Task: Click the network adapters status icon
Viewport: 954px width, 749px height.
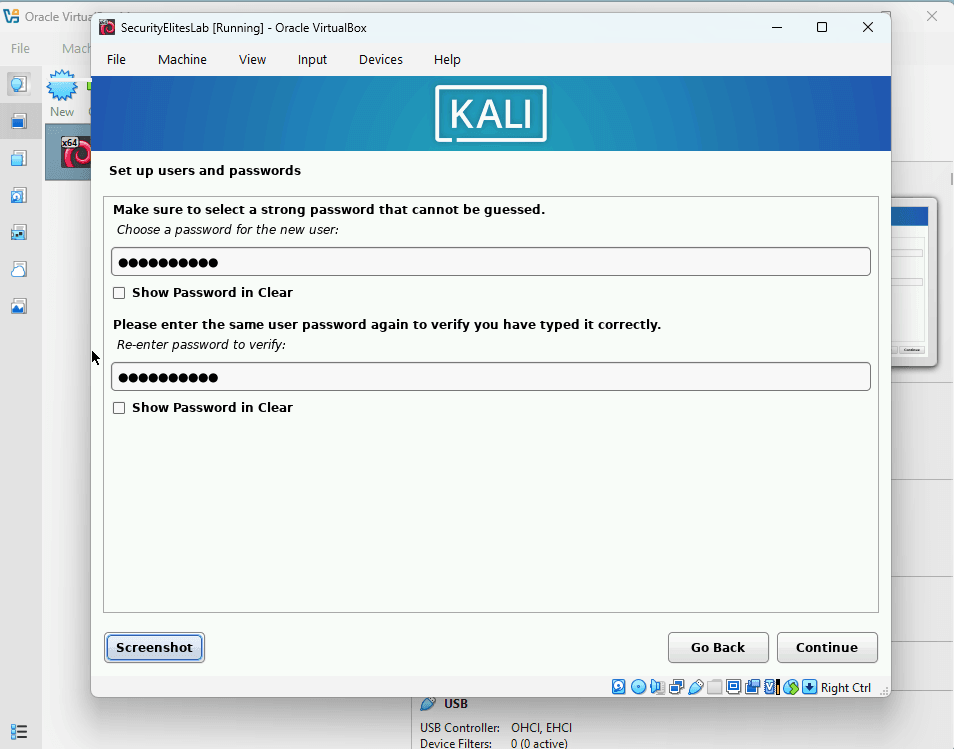Action: 676,687
